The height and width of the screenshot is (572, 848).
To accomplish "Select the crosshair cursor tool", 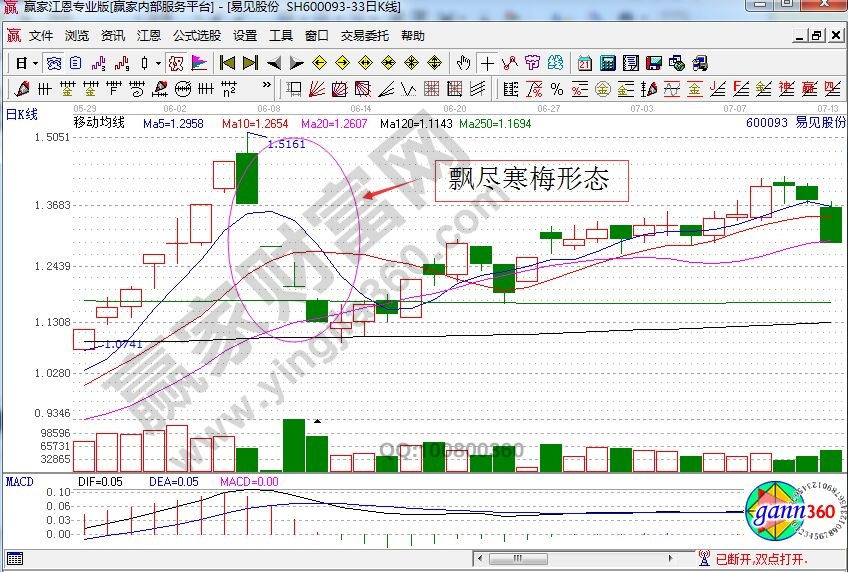I will (487, 62).
